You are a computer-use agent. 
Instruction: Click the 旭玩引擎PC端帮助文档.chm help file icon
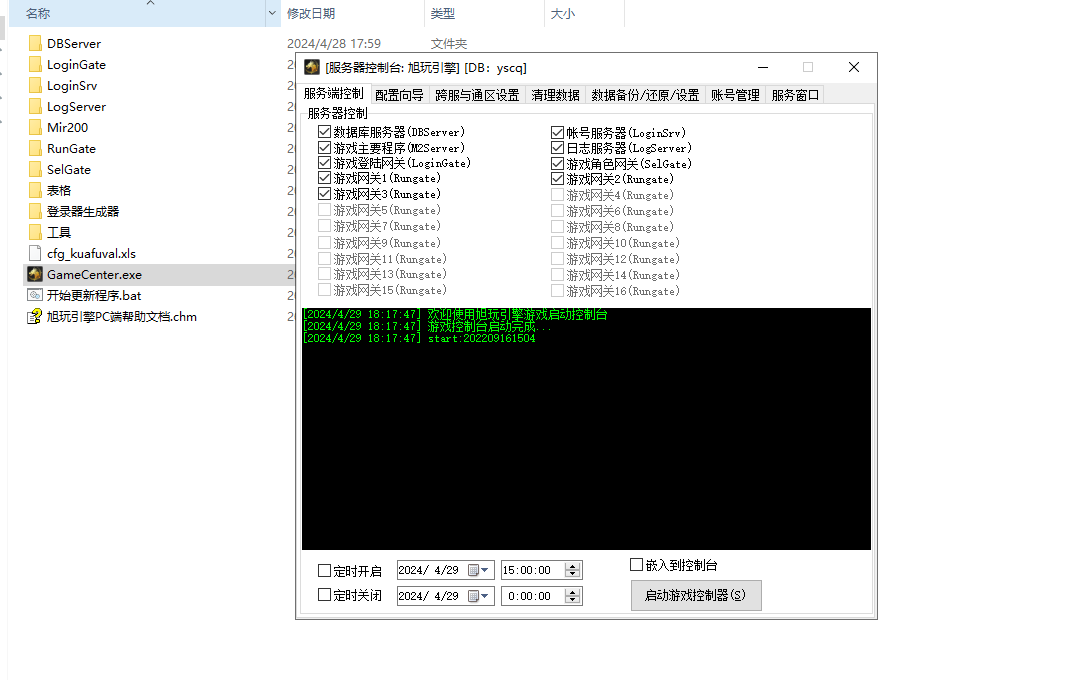pos(35,317)
